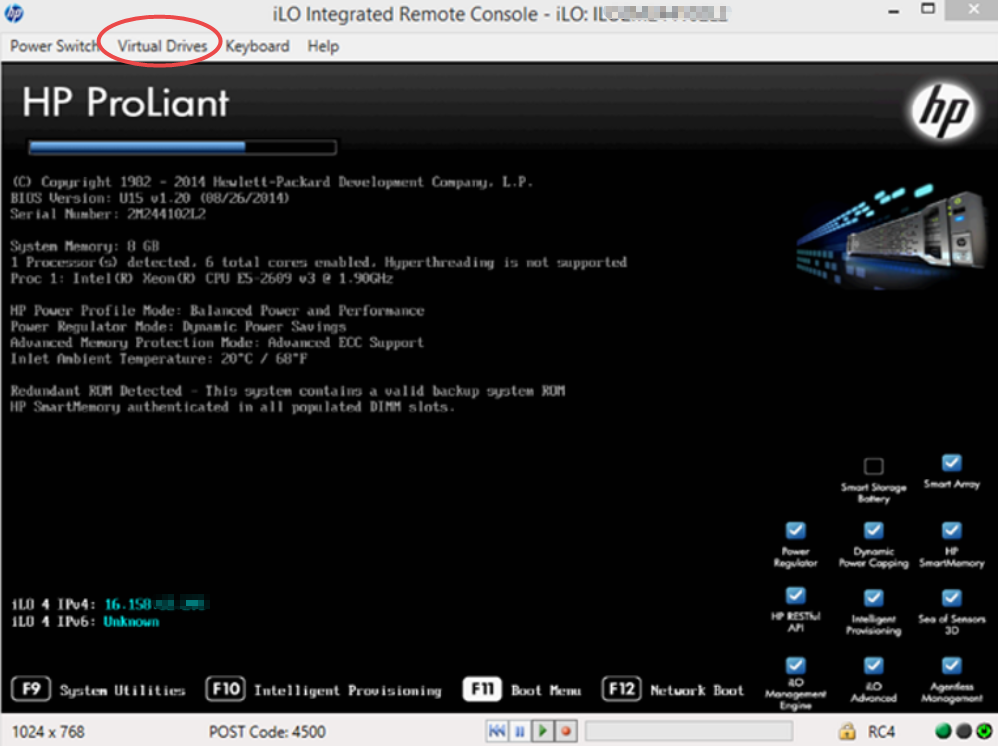Screen dimensions: 998x746
Task: Toggle the Agentless Management checkbox
Action: [952, 665]
